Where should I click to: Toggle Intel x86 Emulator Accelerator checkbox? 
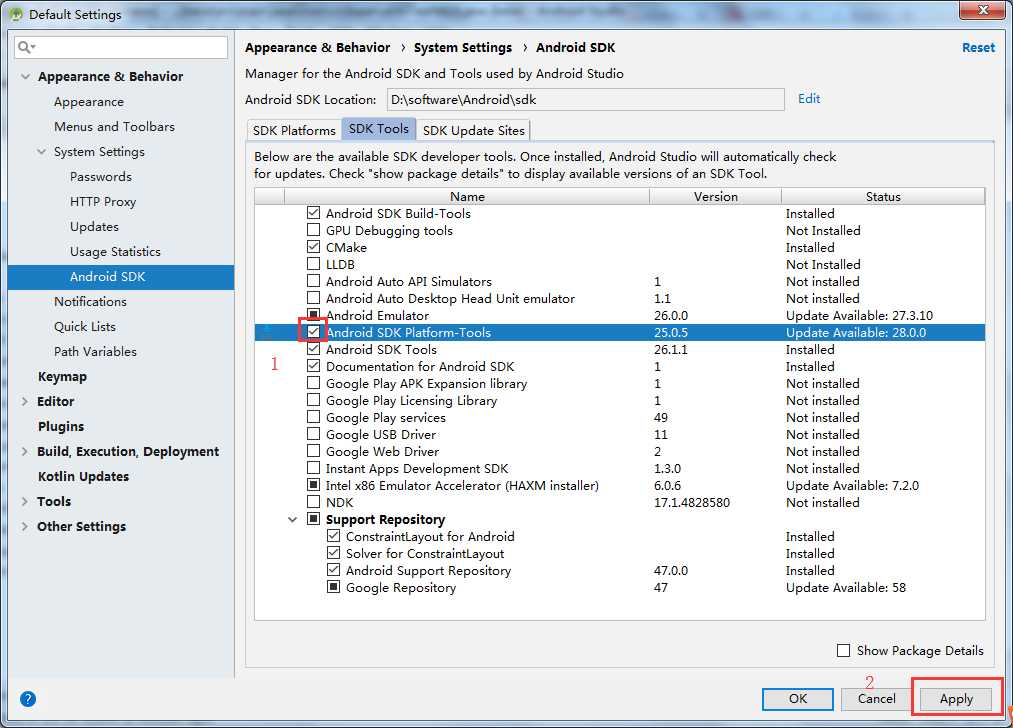click(313, 485)
